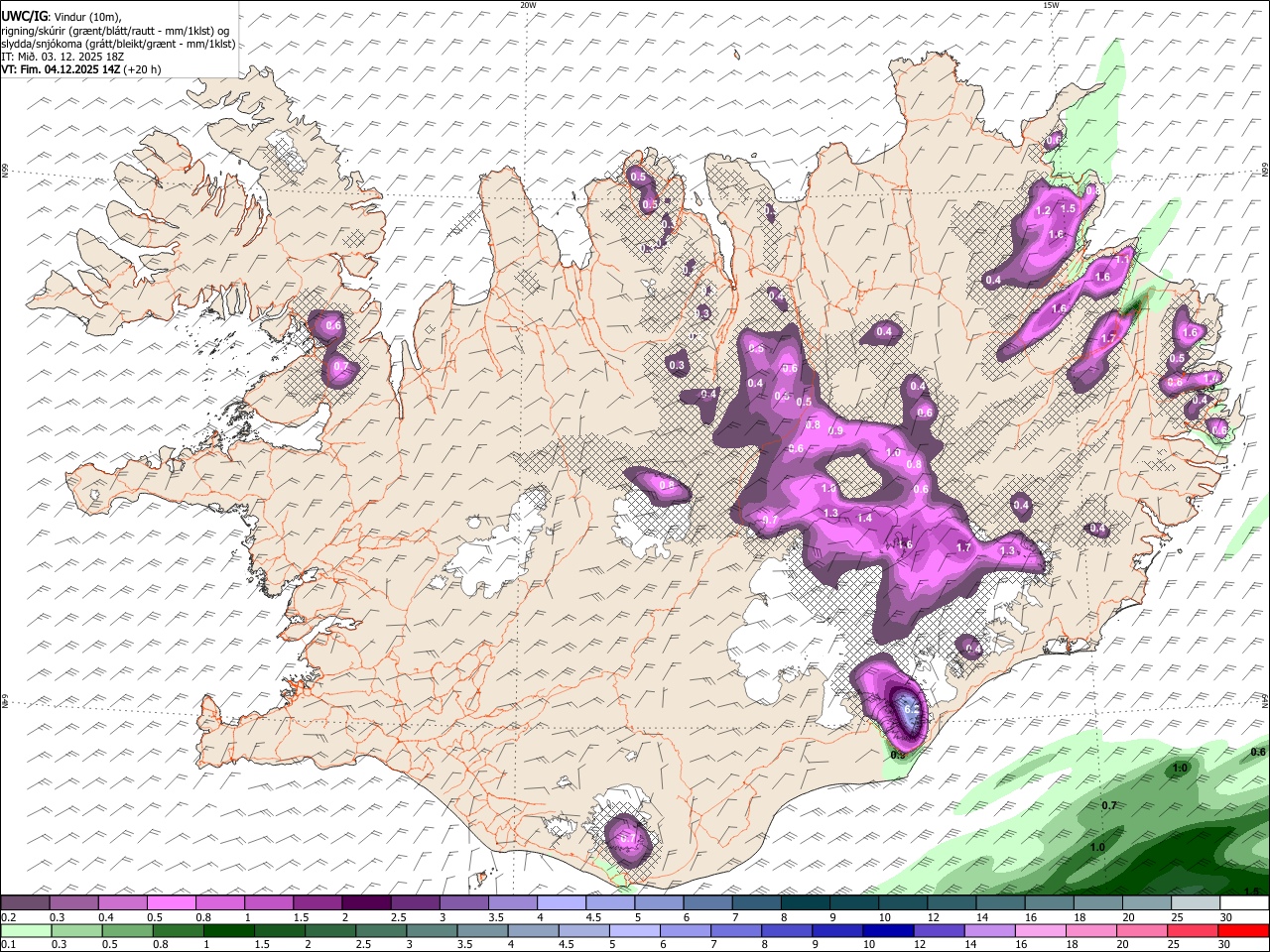Click the '0.2' label in the upper legend
This screenshot has width=1270, height=952.
(7, 917)
